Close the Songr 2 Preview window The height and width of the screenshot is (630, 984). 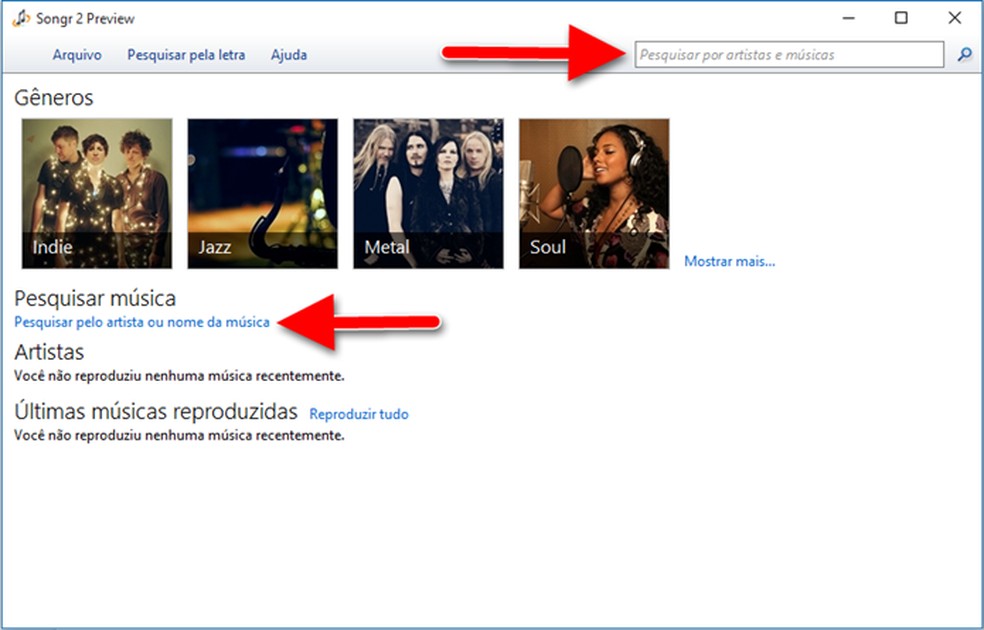(x=955, y=18)
